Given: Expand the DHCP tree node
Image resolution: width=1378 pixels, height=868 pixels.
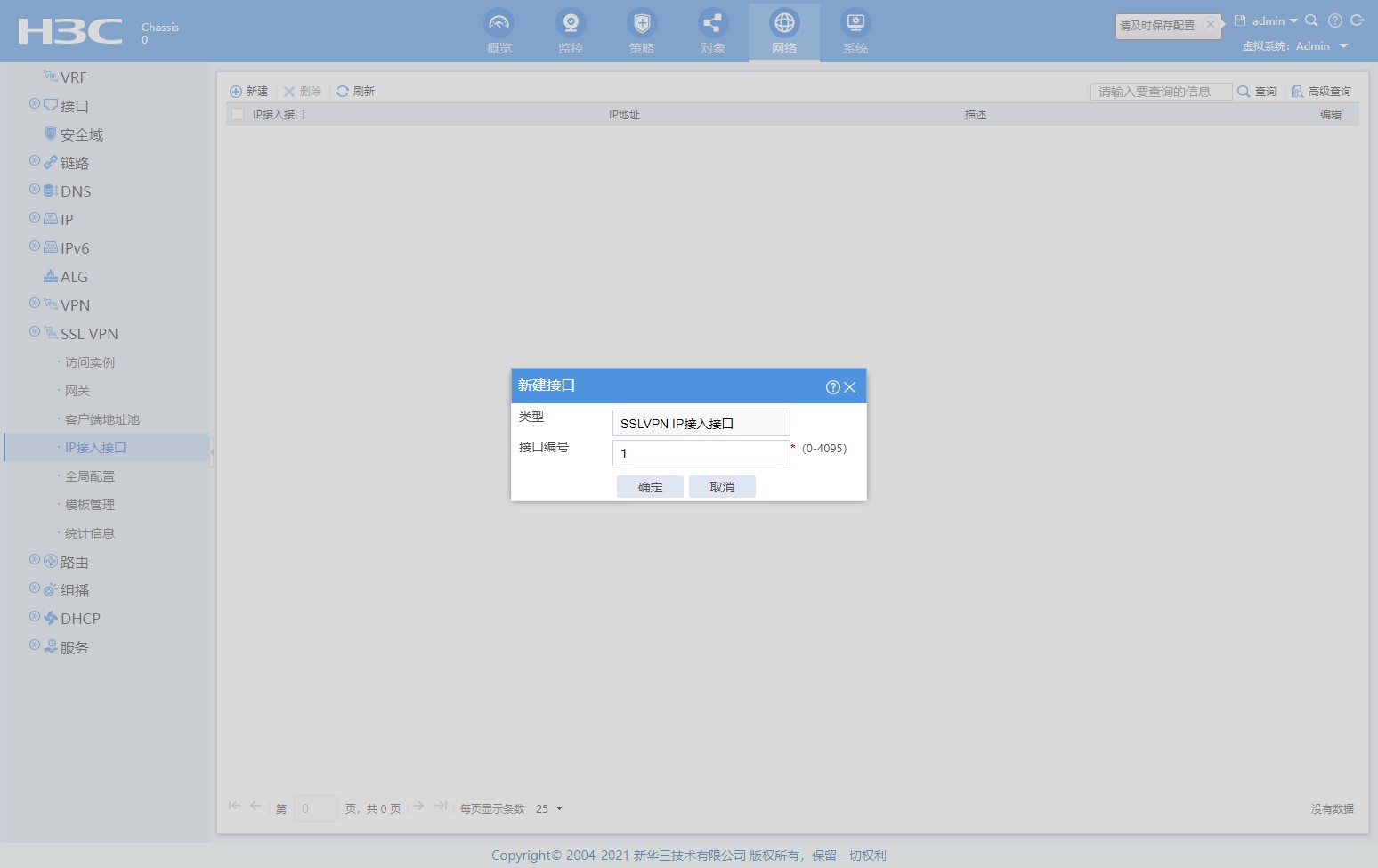Looking at the screenshot, I should pos(35,617).
